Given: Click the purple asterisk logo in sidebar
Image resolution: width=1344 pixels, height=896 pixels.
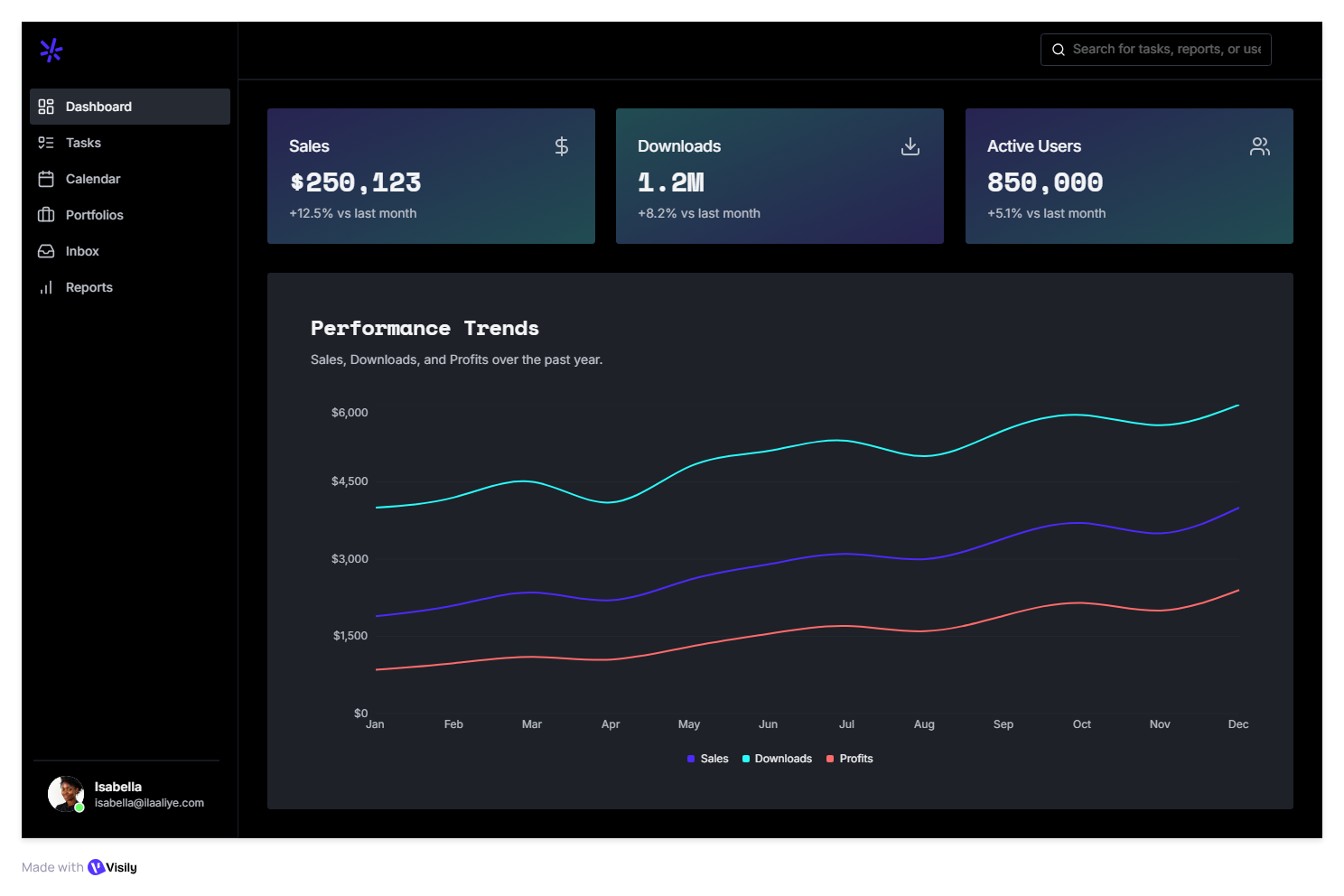Looking at the screenshot, I should [x=51, y=51].
